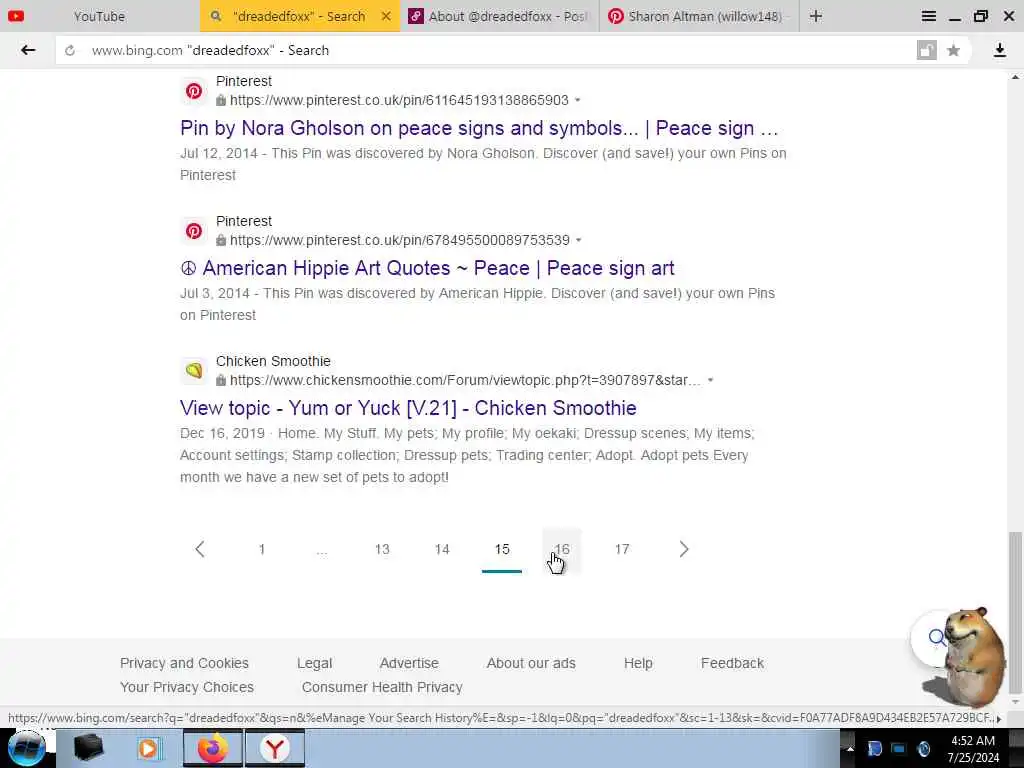Bookmark page with the star icon

953,50
